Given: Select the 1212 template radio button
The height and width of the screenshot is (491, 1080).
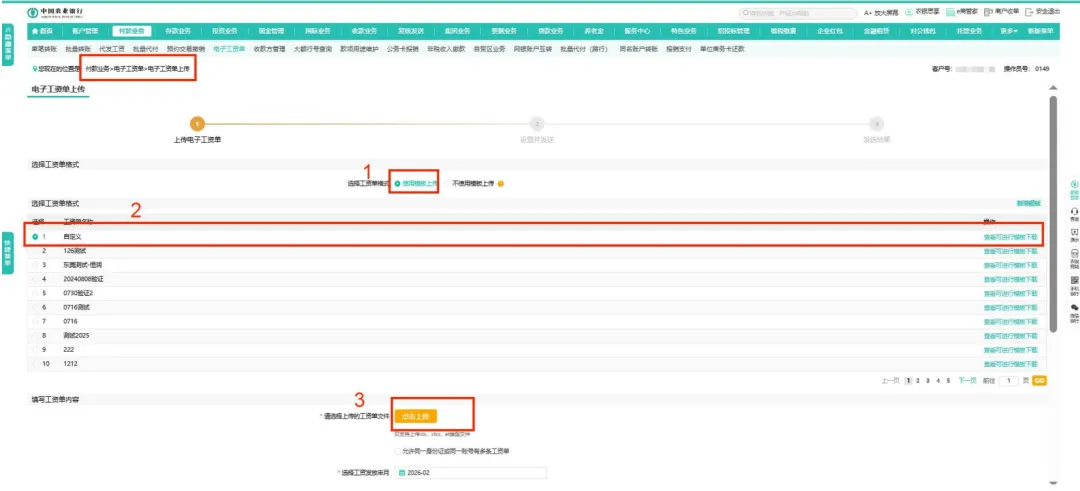Looking at the screenshot, I should (x=35, y=364).
